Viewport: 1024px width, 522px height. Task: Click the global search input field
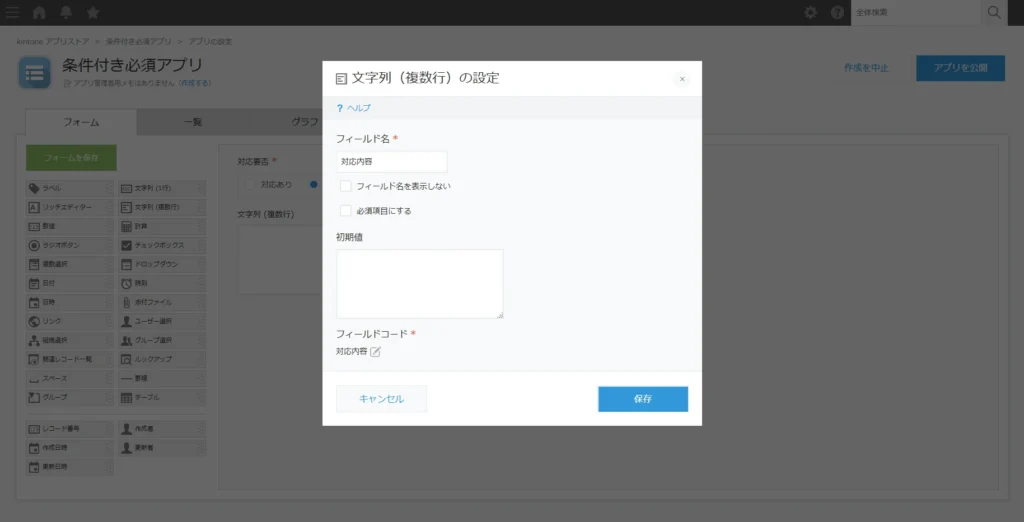click(916, 12)
